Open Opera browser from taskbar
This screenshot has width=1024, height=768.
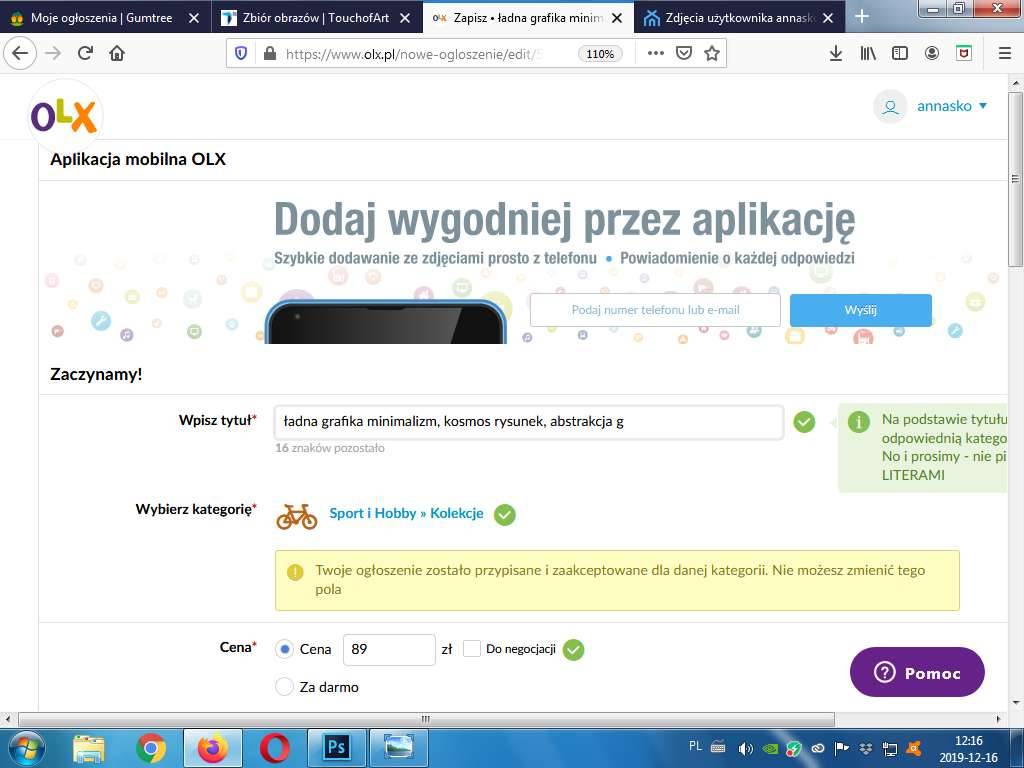point(275,747)
